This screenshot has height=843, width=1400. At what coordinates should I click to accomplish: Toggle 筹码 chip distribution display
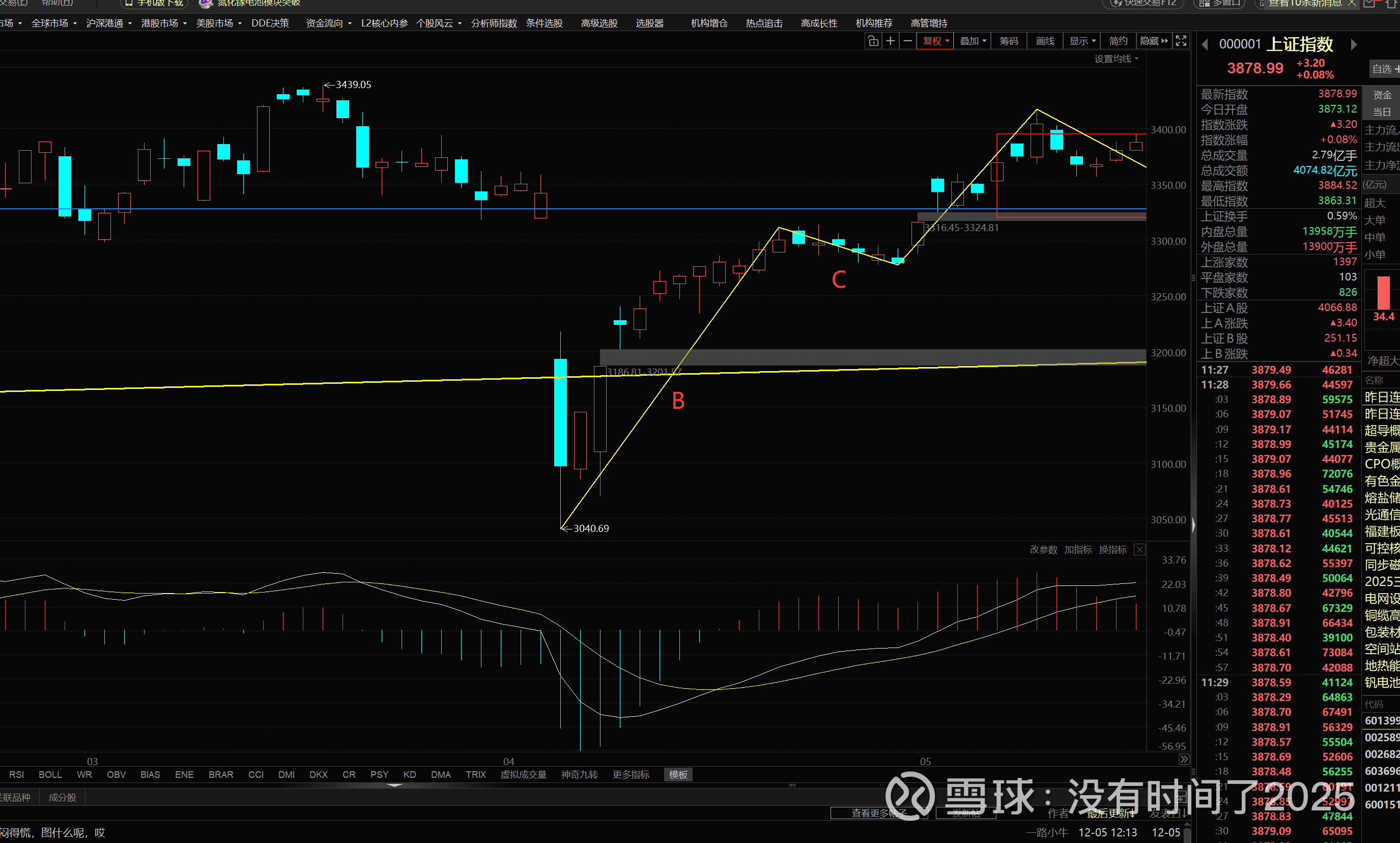click(1008, 41)
